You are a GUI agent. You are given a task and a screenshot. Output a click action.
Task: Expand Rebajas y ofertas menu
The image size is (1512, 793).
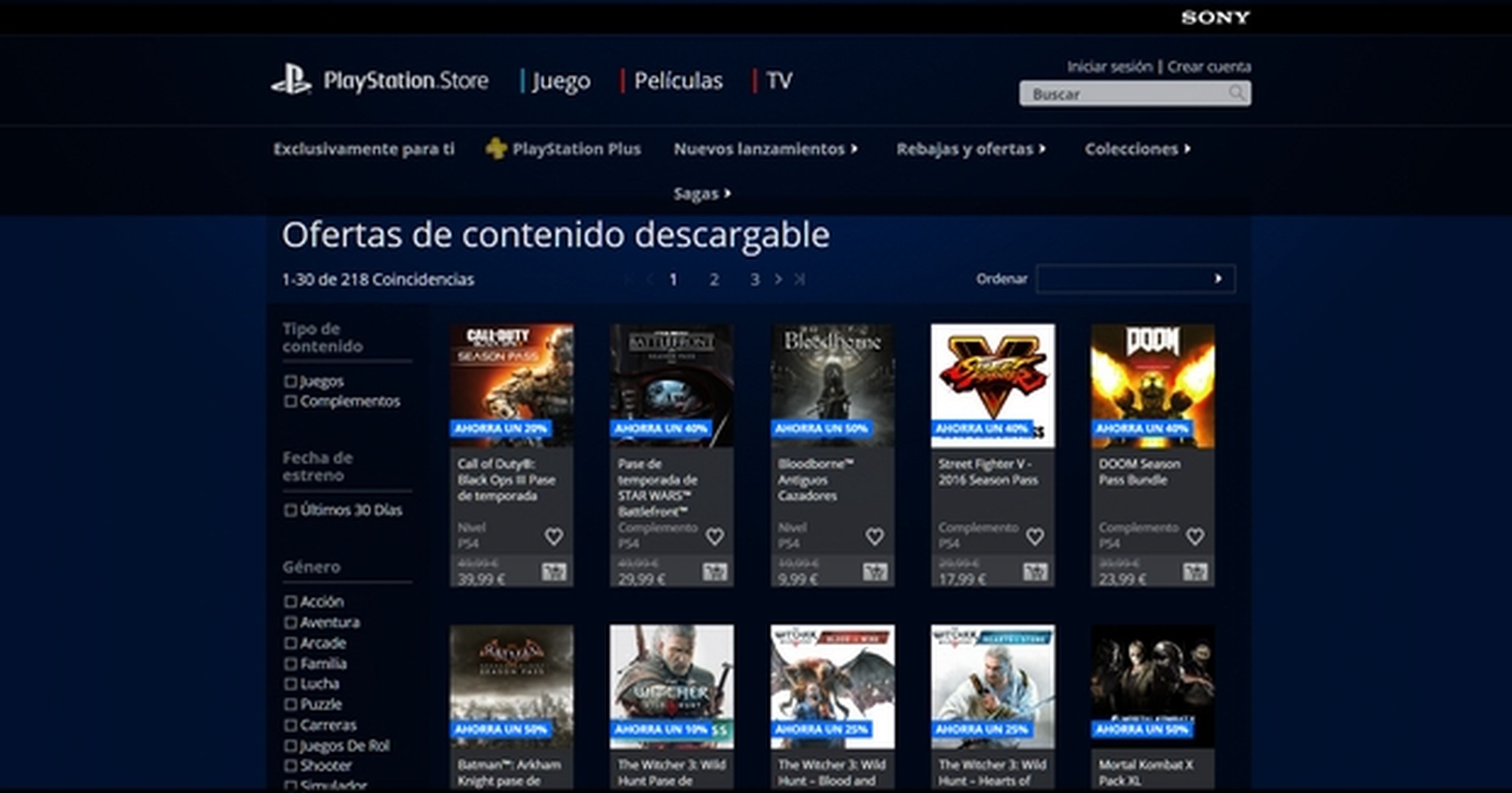tap(971, 149)
